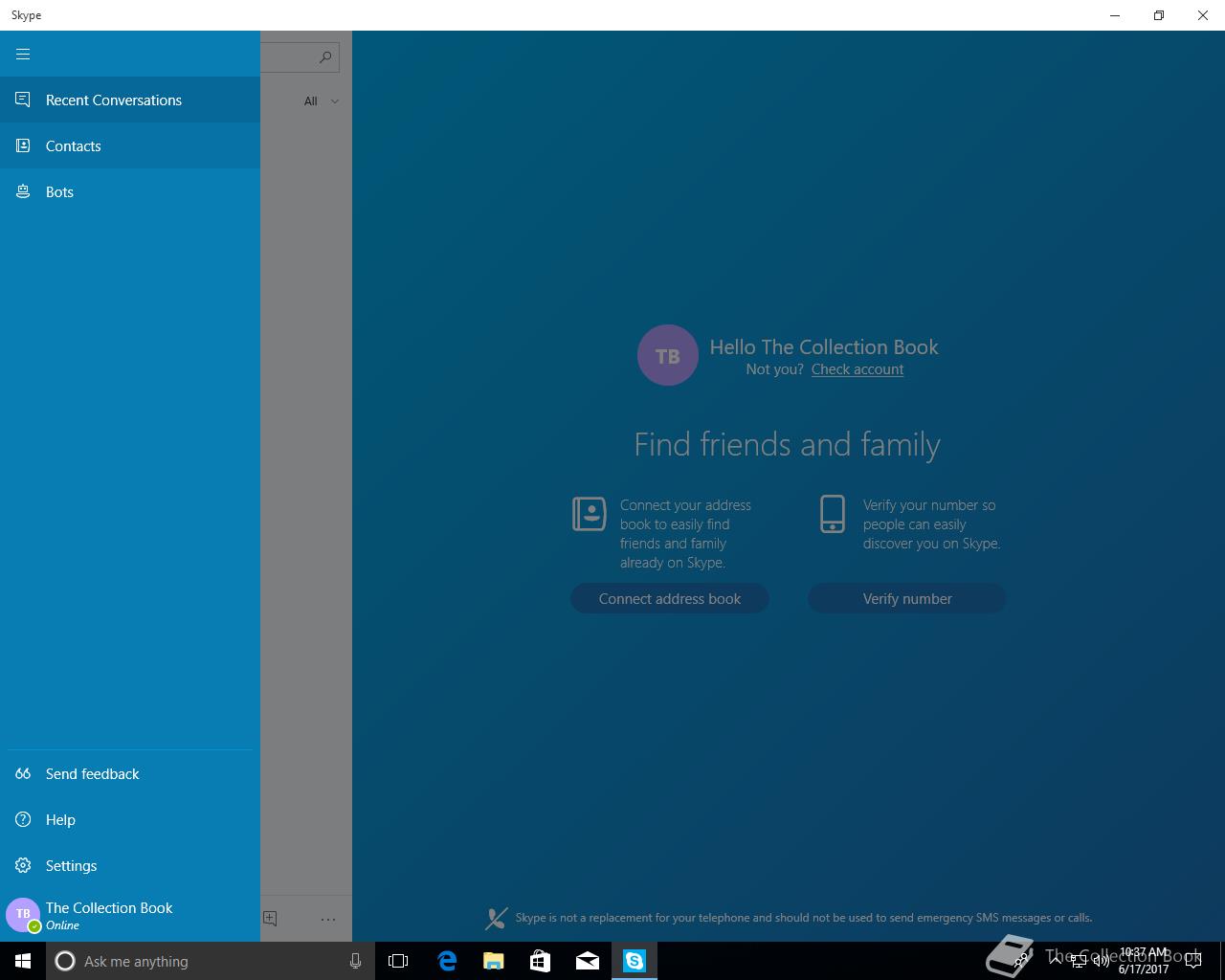Open Mail app from taskbar
This screenshot has width=1225, height=980.
click(x=588, y=961)
